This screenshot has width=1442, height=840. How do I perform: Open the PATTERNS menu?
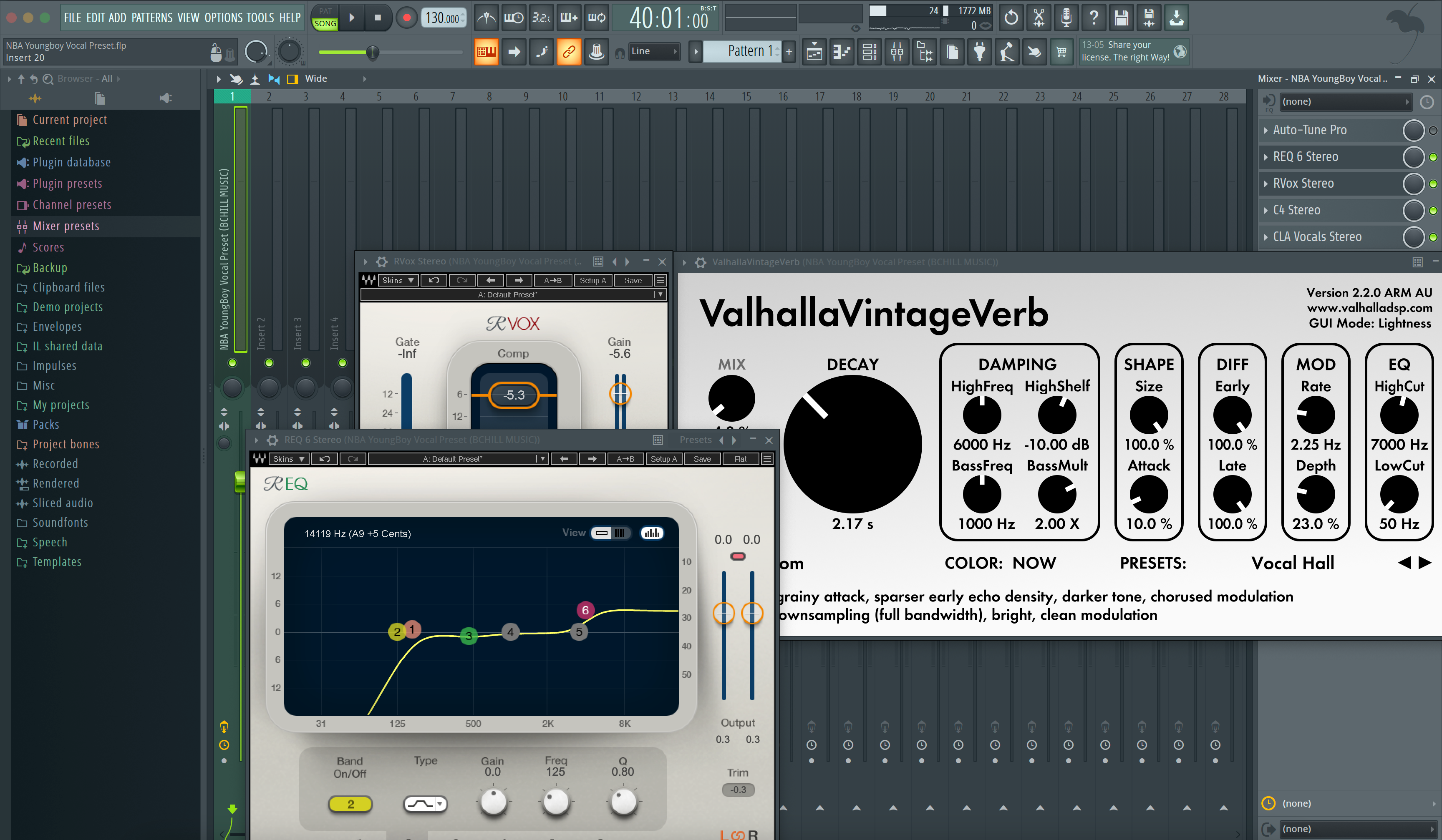[151, 18]
